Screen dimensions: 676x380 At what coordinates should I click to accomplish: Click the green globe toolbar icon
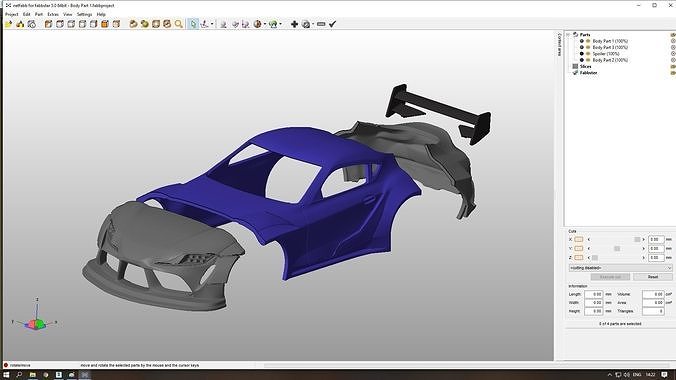[x=273, y=24]
